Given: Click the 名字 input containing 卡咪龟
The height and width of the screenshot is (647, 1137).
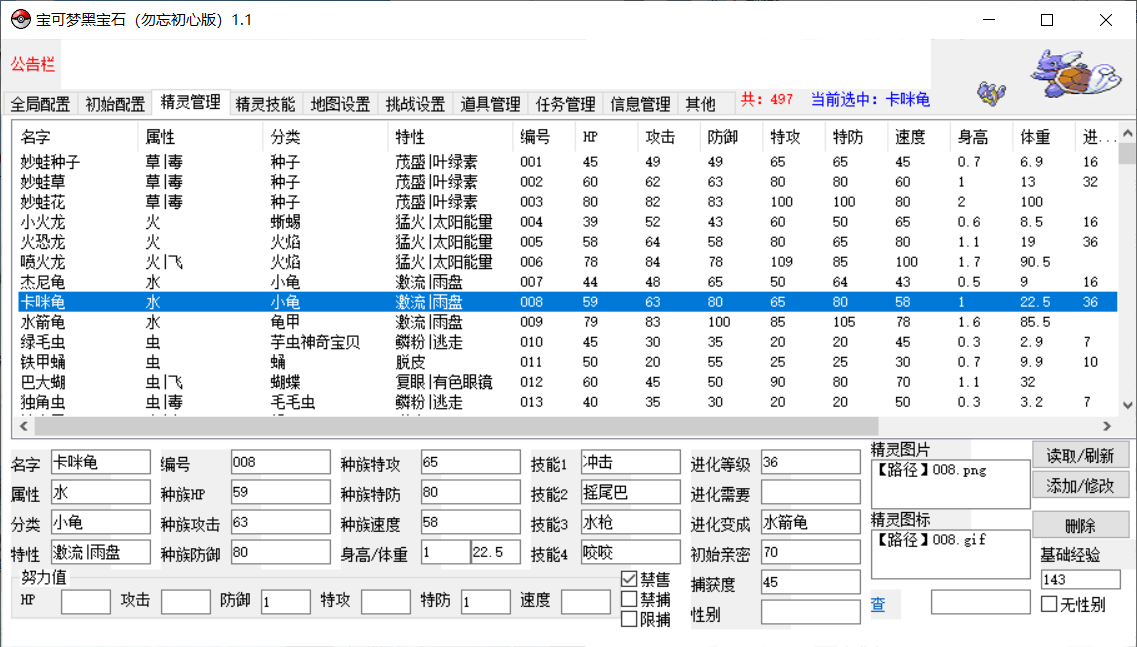Looking at the screenshot, I should pos(100,462).
